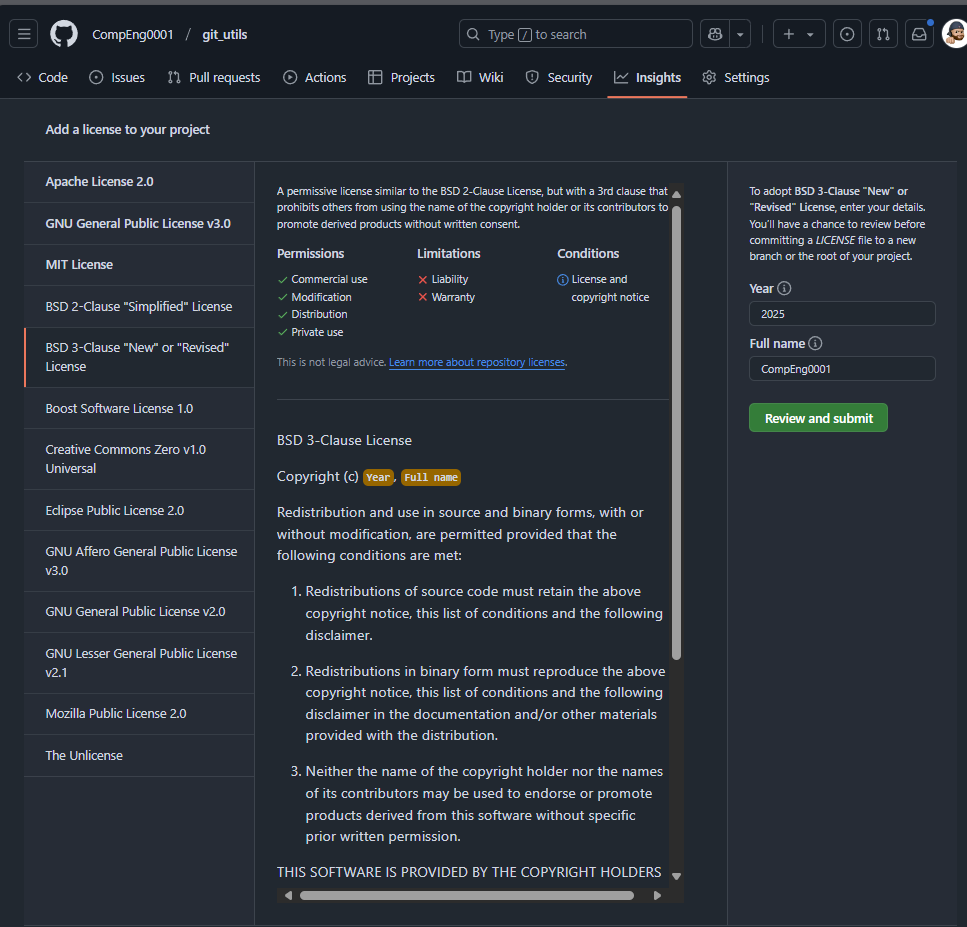Click the license text scroll-up arrow

click(x=677, y=194)
